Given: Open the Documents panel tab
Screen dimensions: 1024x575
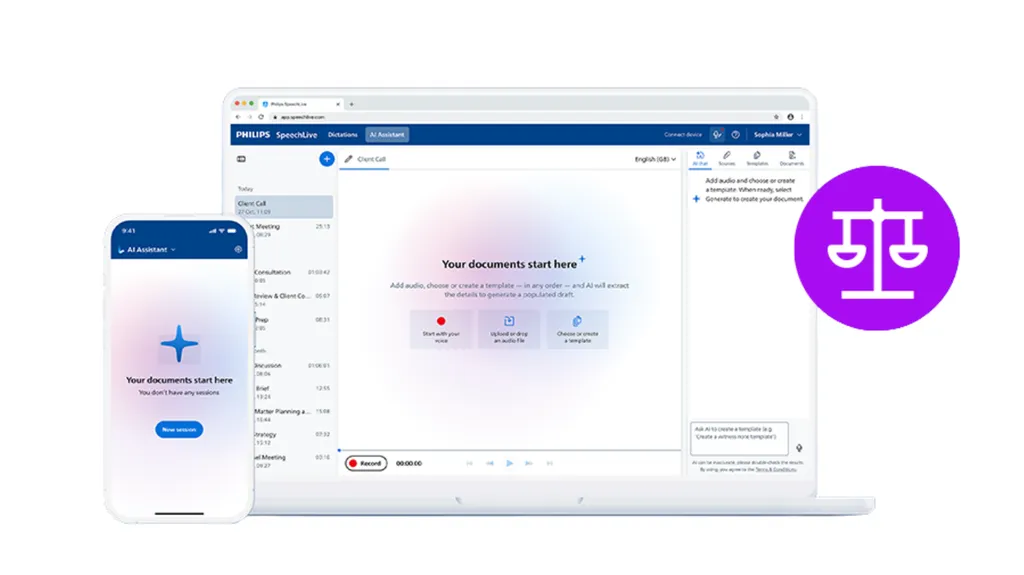Looking at the screenshot, I should click(792, 159).
